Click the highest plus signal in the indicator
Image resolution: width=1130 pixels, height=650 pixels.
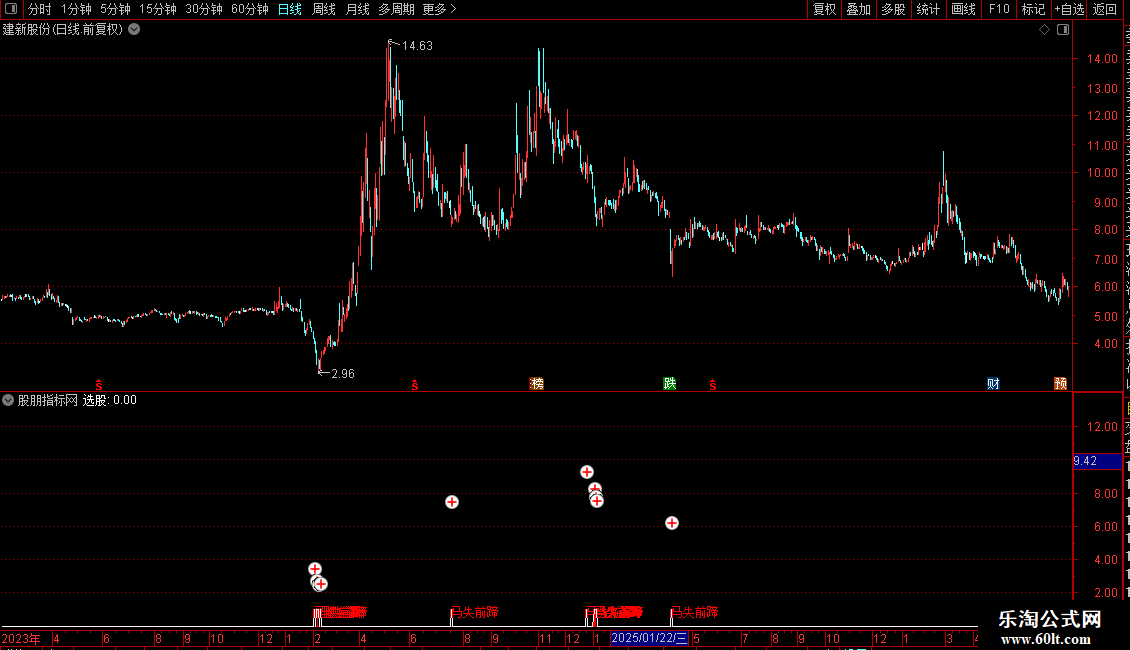point(587,472)
